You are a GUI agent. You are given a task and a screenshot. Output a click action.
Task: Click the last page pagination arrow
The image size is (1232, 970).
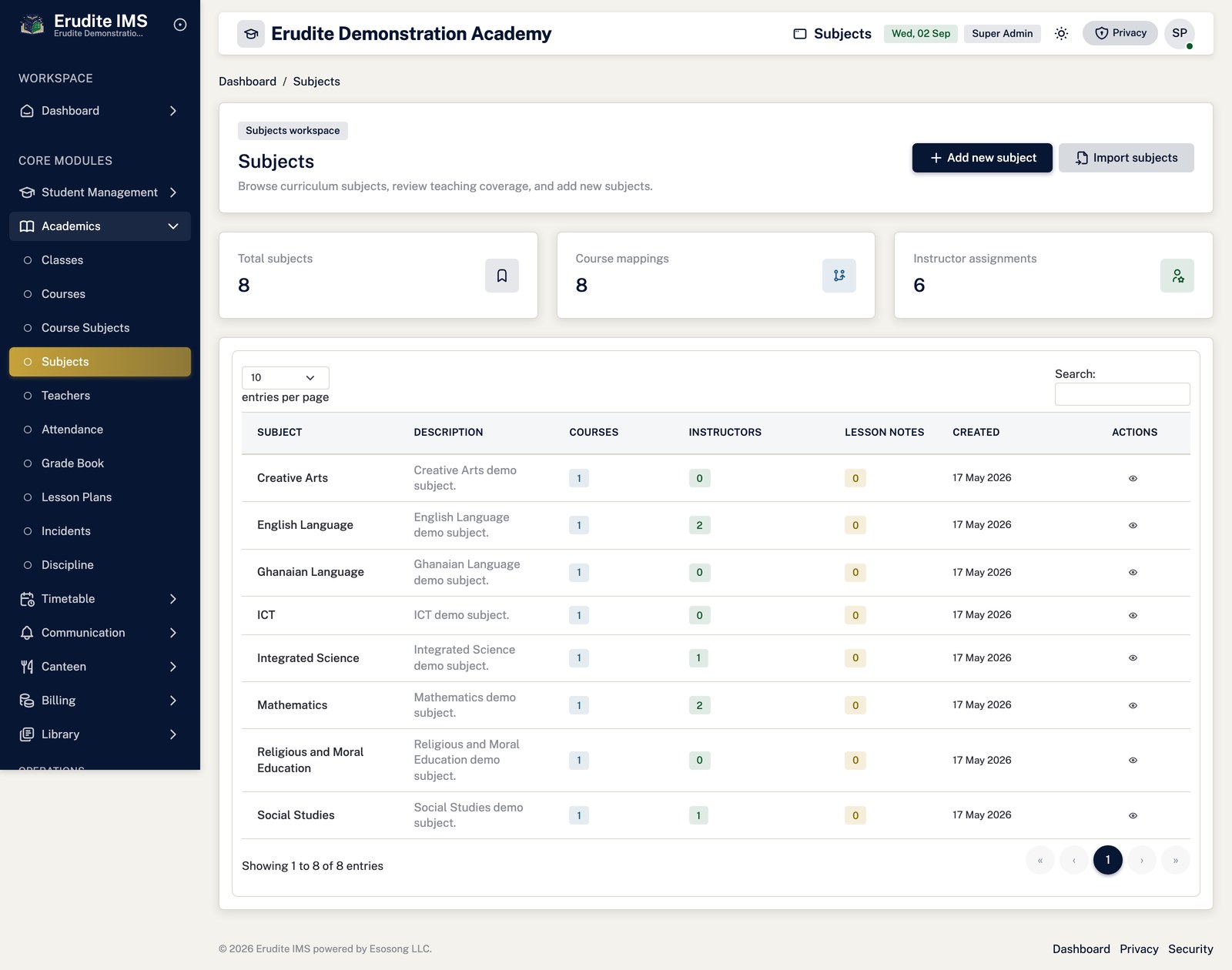[1176, 860]
